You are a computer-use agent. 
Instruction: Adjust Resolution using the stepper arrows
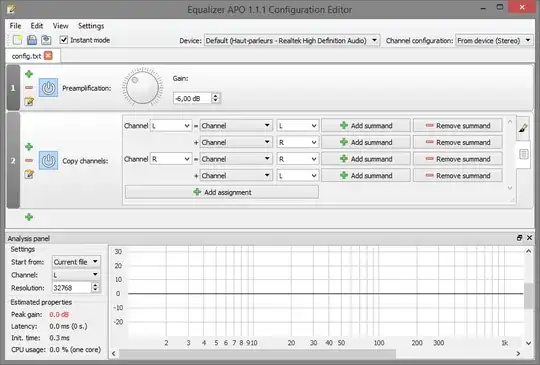point(96,288)
